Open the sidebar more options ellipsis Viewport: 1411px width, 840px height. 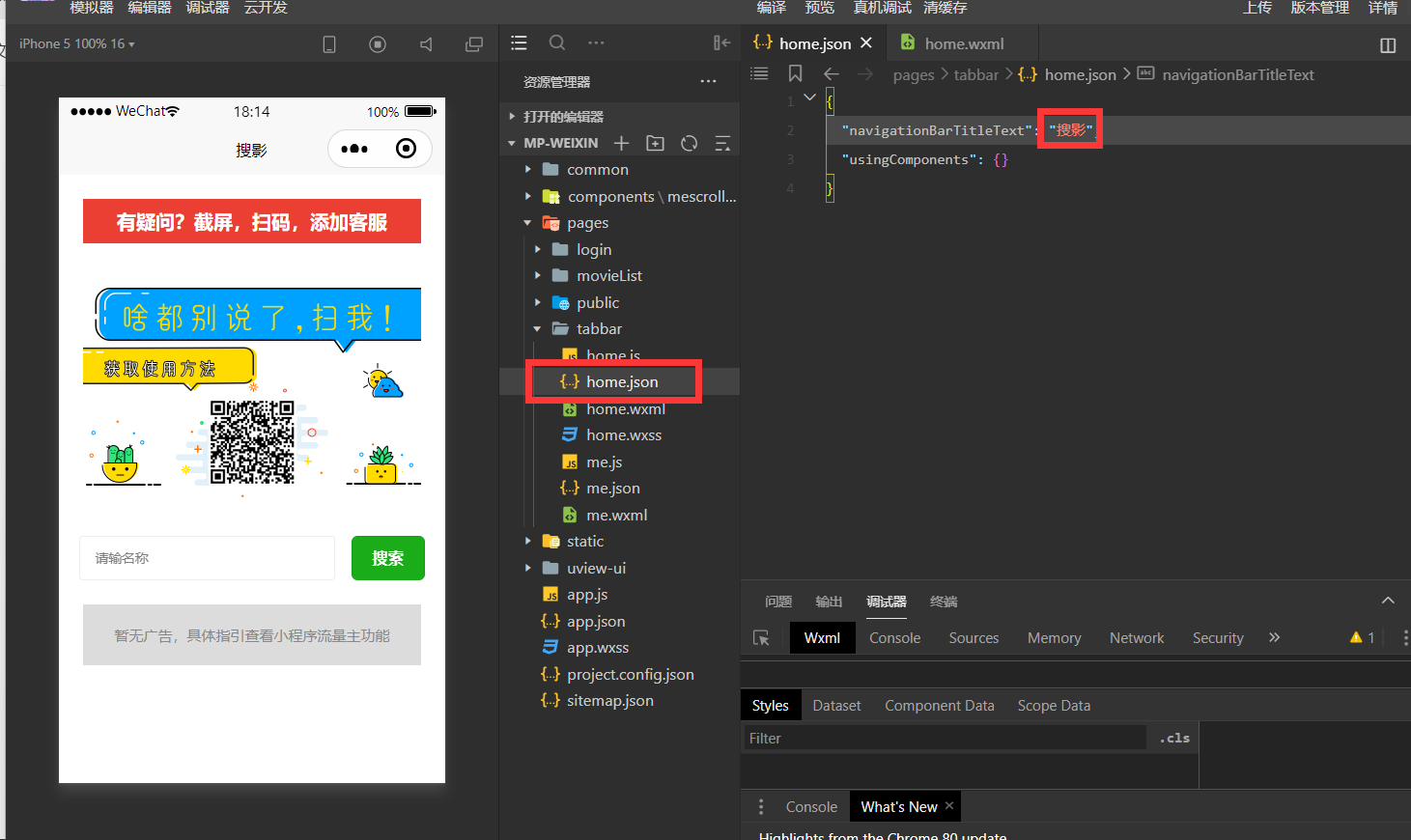(596, 42)
